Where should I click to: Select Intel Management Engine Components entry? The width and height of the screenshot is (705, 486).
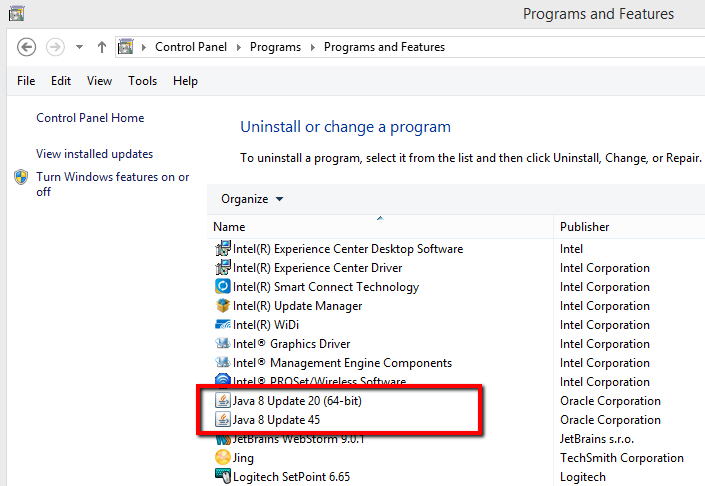point(342,363)
